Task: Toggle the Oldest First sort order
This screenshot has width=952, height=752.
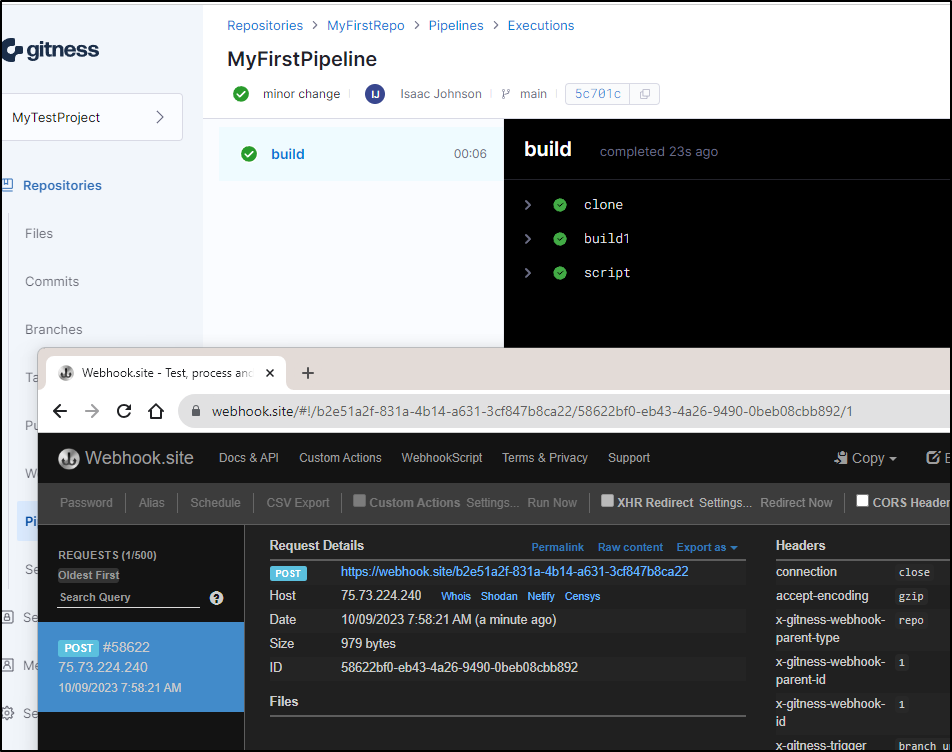Action: (x=89, y=575)
